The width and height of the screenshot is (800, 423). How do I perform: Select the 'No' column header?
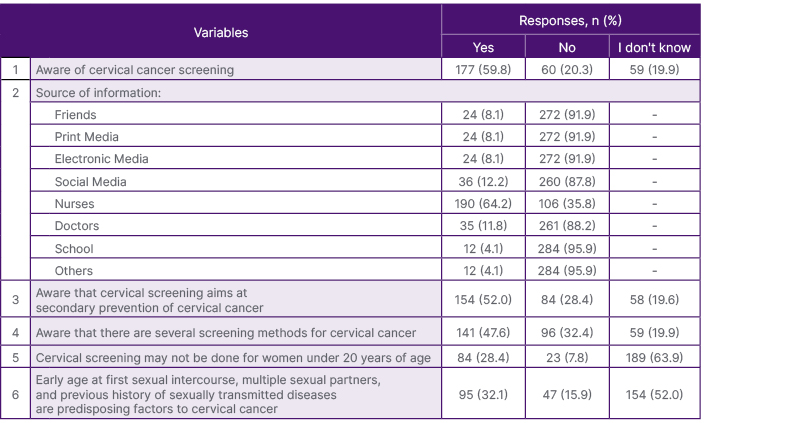pyautogui.click(x=566, y=47)
